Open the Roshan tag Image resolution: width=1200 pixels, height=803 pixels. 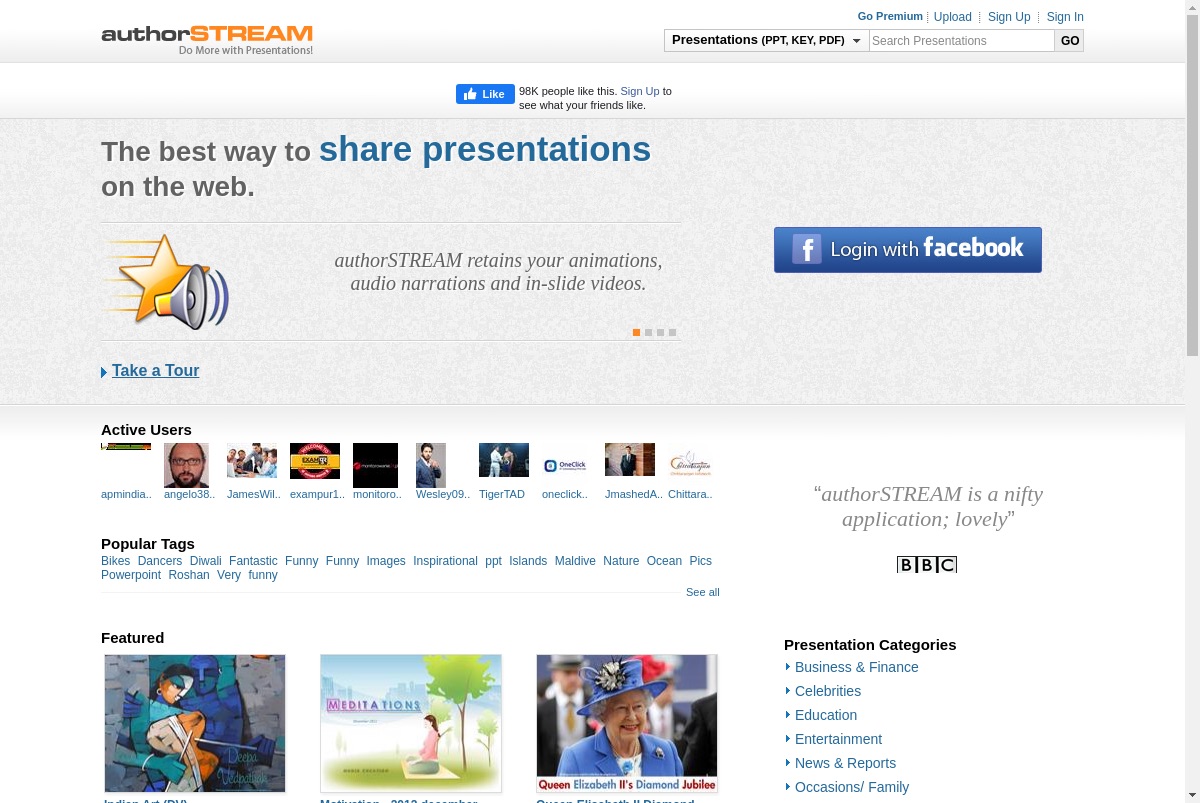tap(189, 575)
